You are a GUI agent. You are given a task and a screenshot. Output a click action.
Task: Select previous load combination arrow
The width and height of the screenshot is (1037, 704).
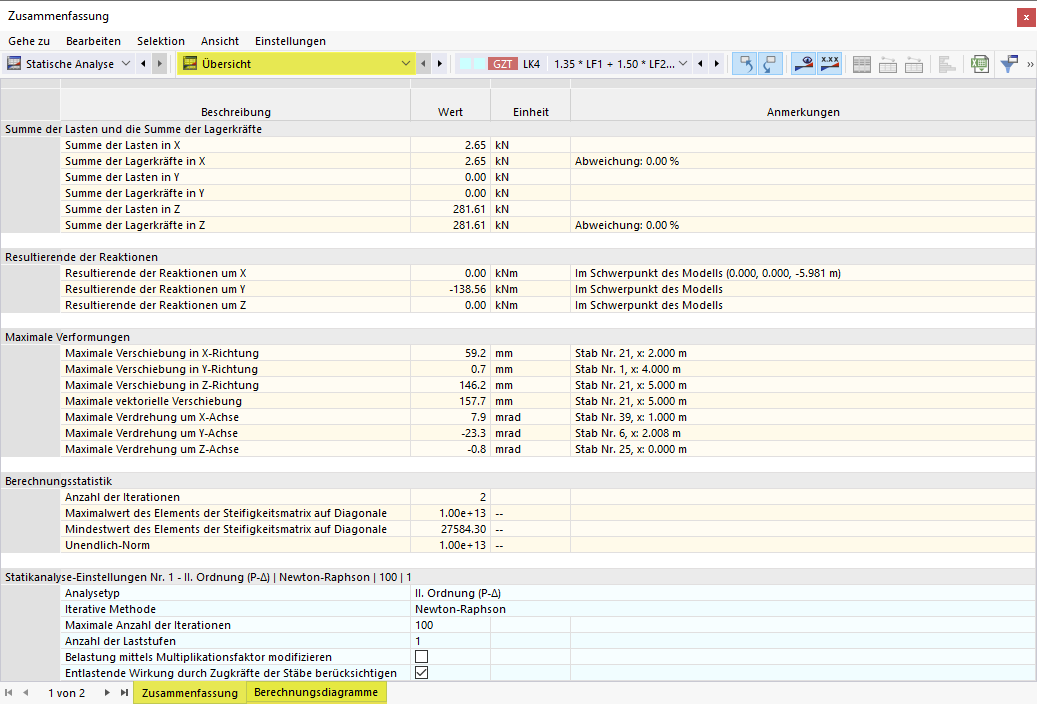[x=700, y=64]
